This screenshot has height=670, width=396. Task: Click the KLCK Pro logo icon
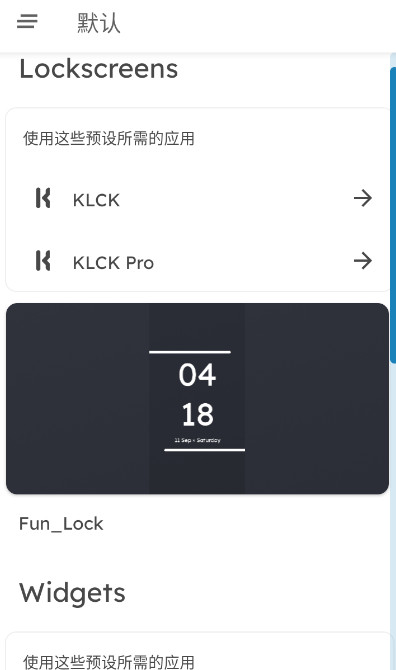pos(43,261)
